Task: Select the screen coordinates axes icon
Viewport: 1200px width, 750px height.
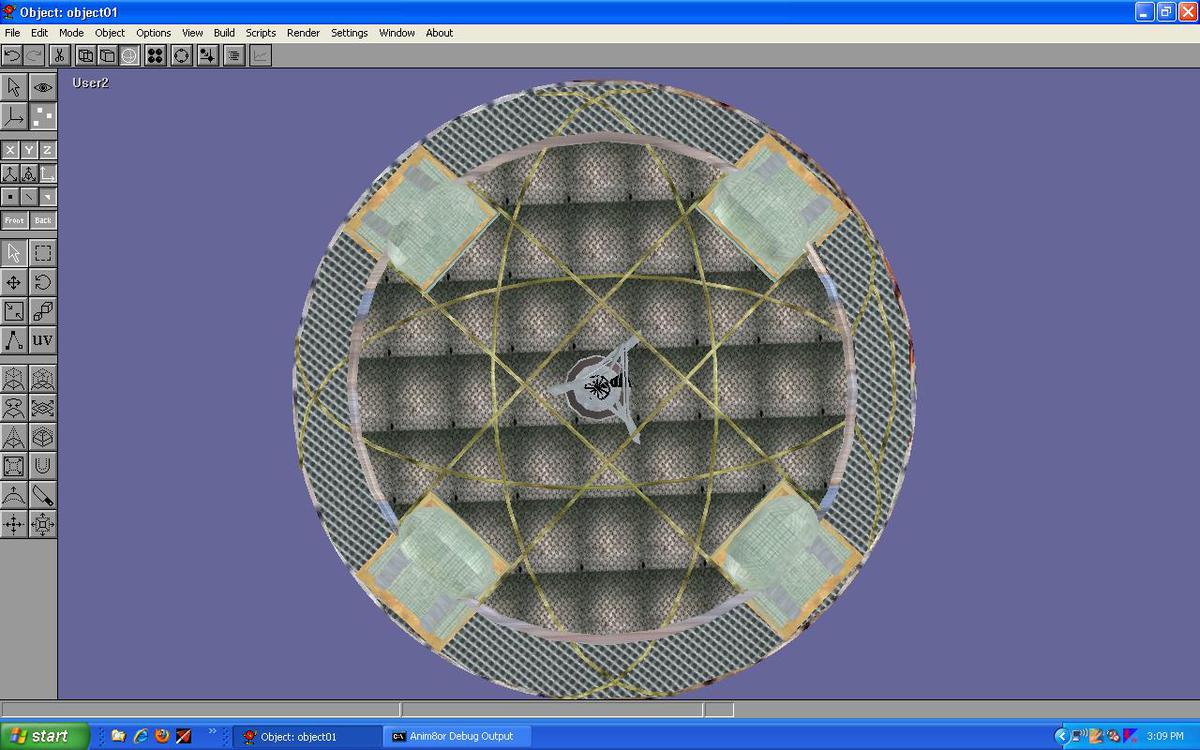Action: tap(47, 173)
